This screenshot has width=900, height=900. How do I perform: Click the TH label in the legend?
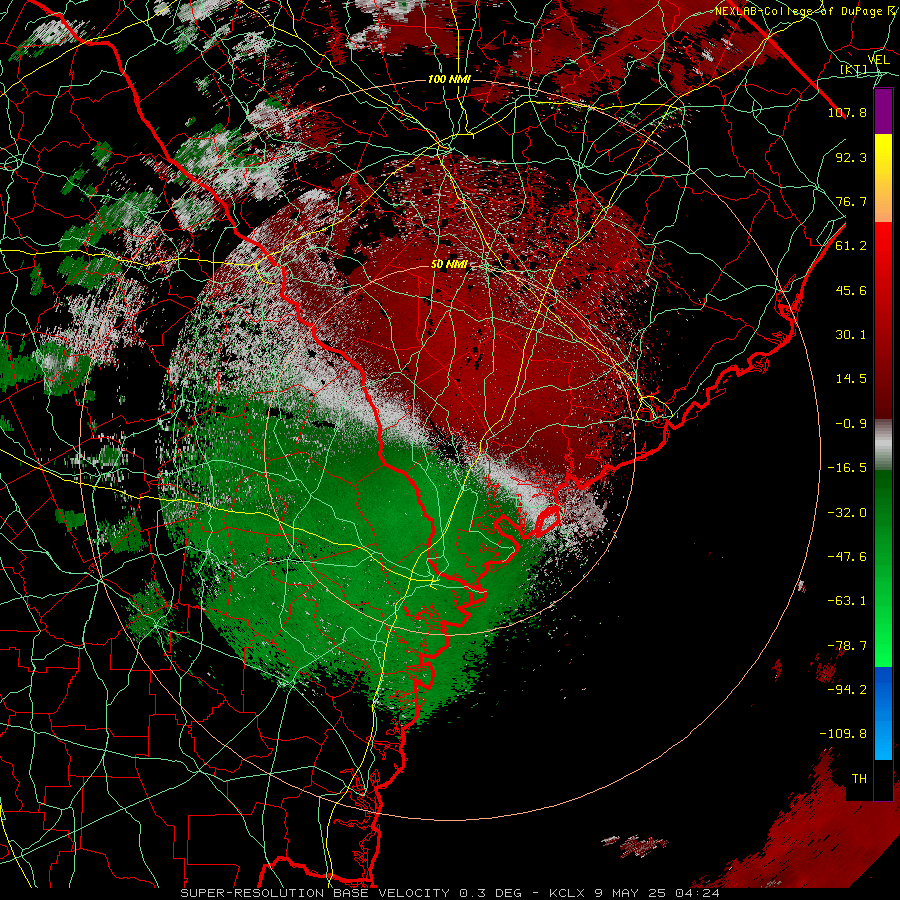point(859,779)
